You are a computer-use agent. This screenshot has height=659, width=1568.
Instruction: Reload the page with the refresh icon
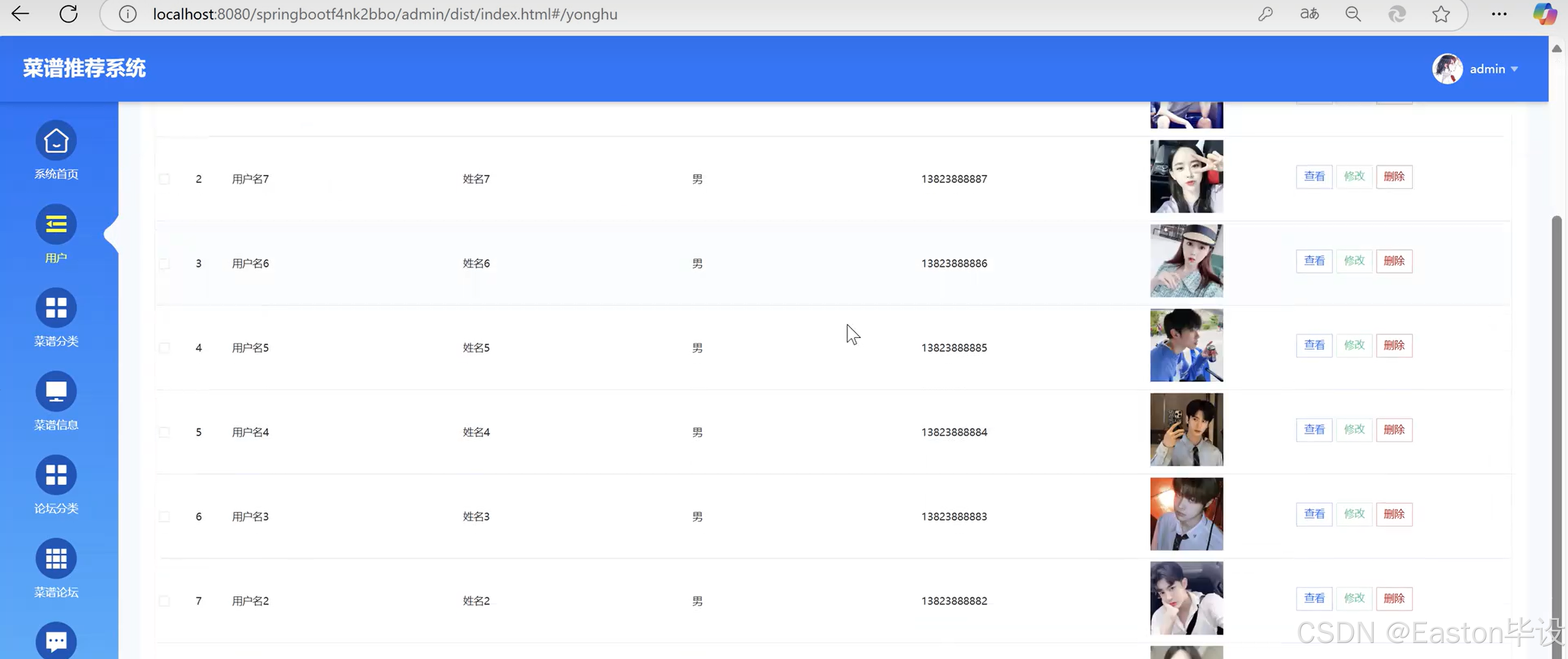(x=68, y=14)
